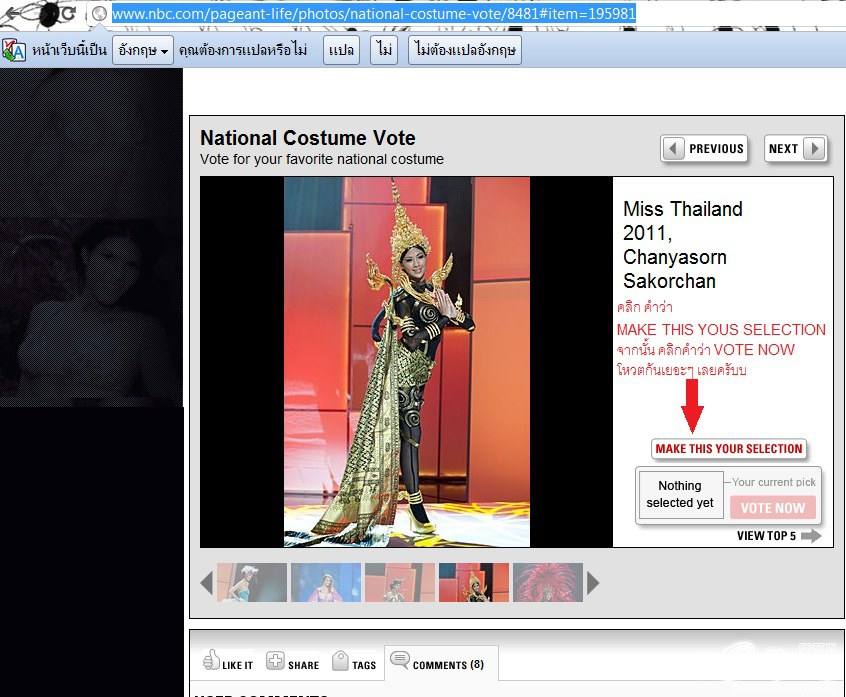Click the right arrow of the thumbnail strip
Screen dimensions: 846x697
point(592,583)
